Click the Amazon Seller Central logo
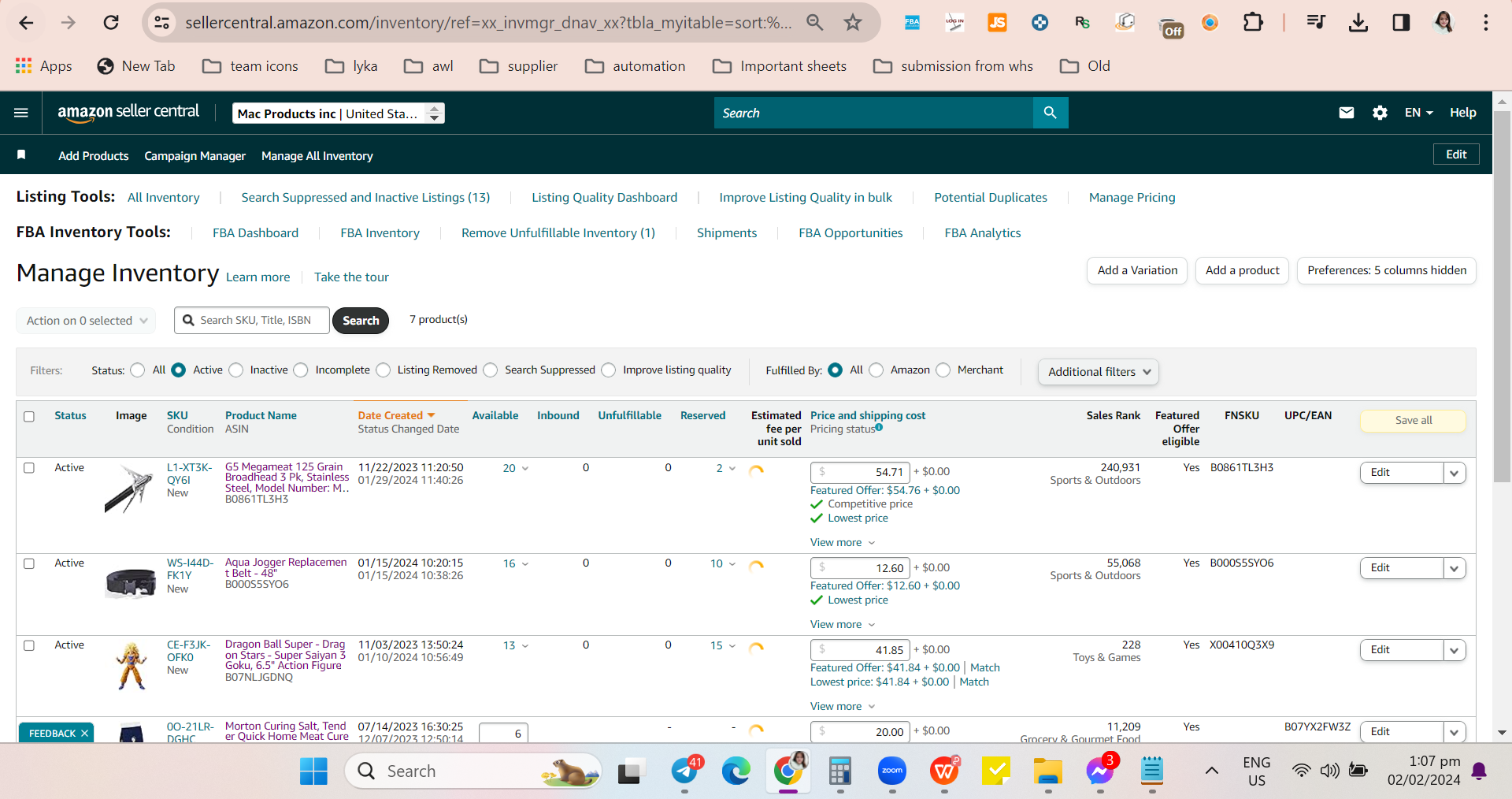The image size is (1512, 799). (x=128, y=112)
